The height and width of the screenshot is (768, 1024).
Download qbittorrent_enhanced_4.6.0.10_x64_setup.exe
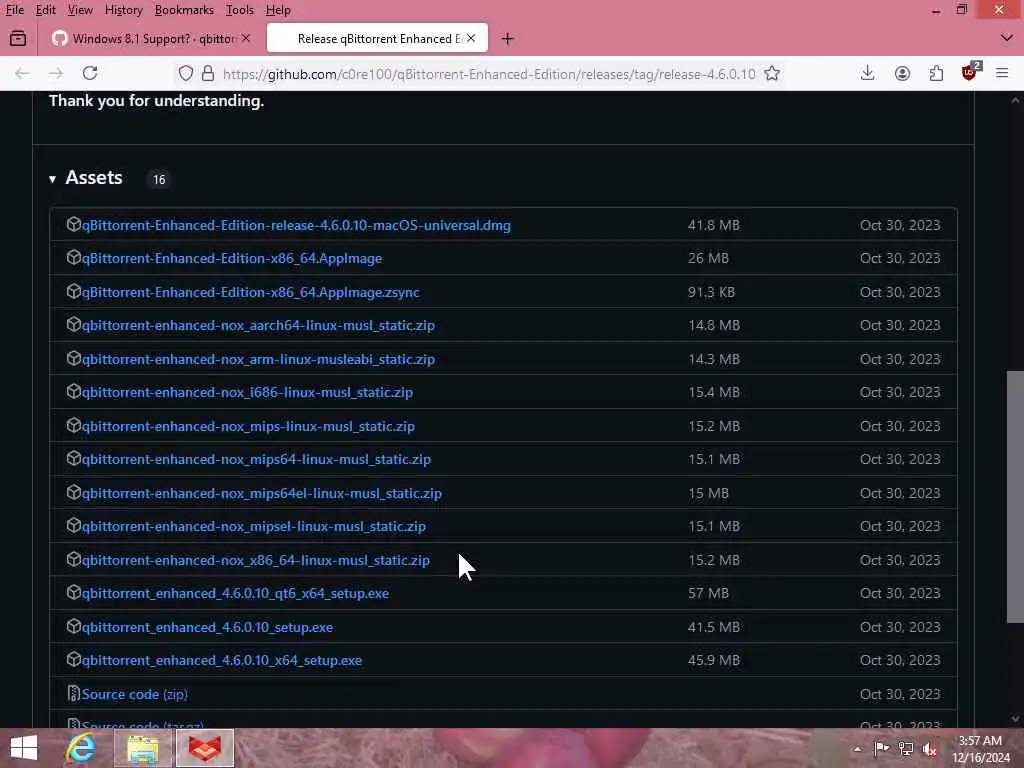(221, 661)
